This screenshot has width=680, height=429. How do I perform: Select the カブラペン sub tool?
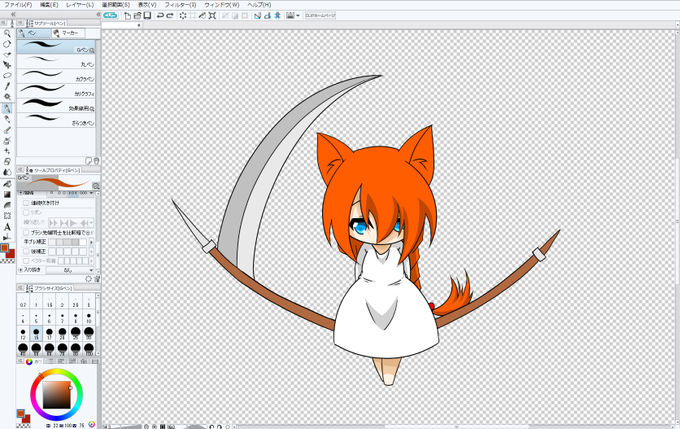[x=56, y=76]
